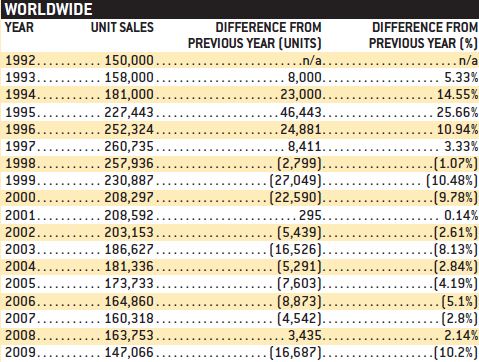Viewport: 479px width, 362px height.
Task: Click the 147,066 sales value for 2009
Action: pyautogui.click(x=129, y=353)
